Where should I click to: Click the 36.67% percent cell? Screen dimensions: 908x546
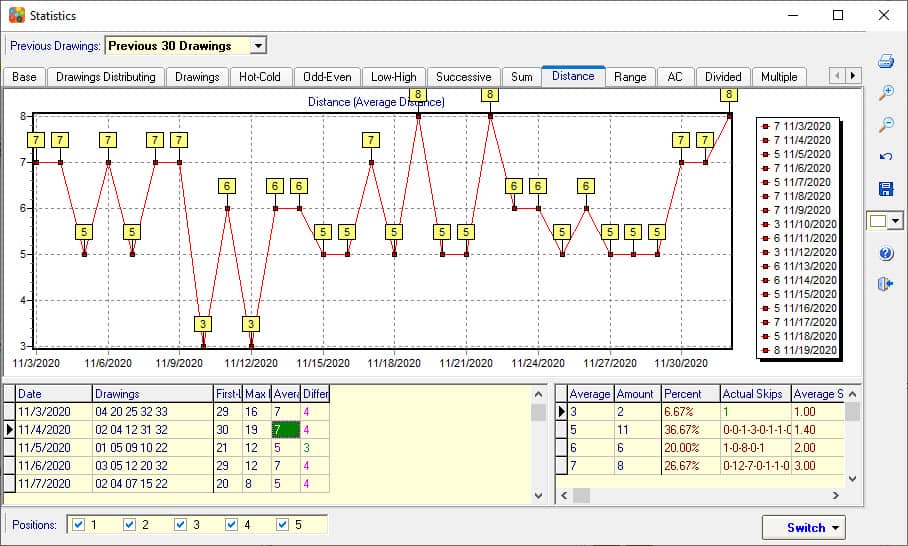(691, 430)
